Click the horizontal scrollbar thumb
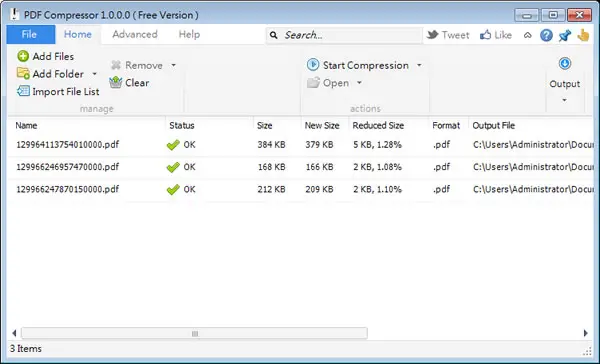600x364 pixels. tap(194, 333)
